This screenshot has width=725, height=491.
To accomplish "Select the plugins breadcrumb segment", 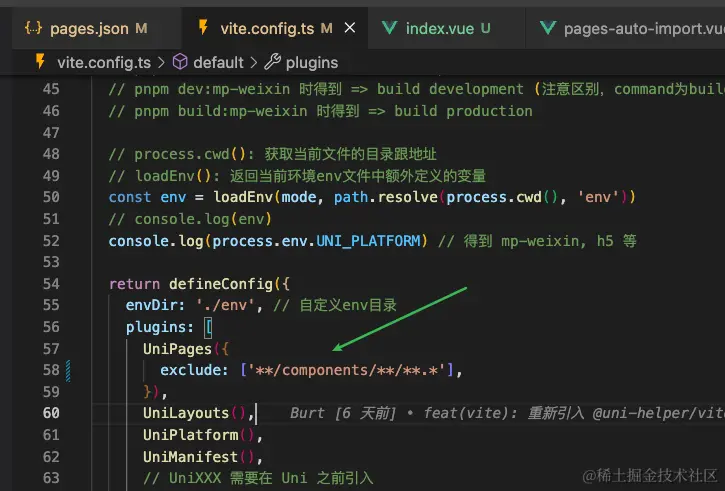I will coord(312,63).
